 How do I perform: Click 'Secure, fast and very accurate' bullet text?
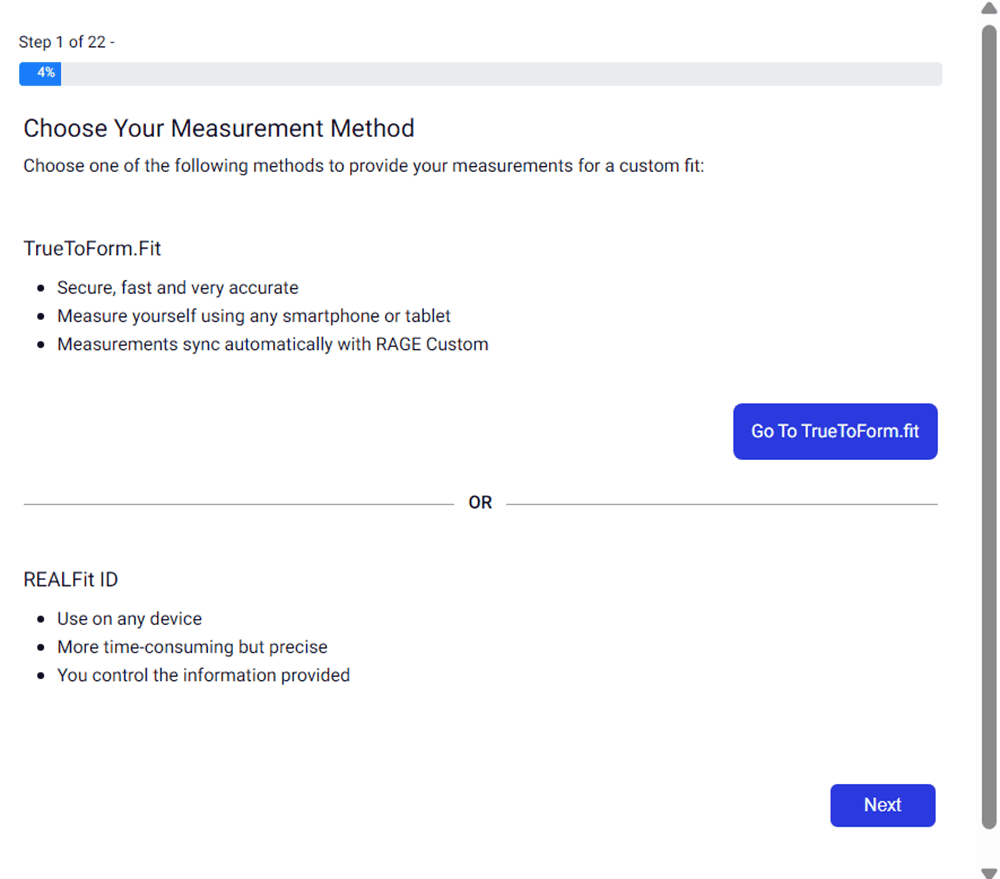click(x=177, y=288)
